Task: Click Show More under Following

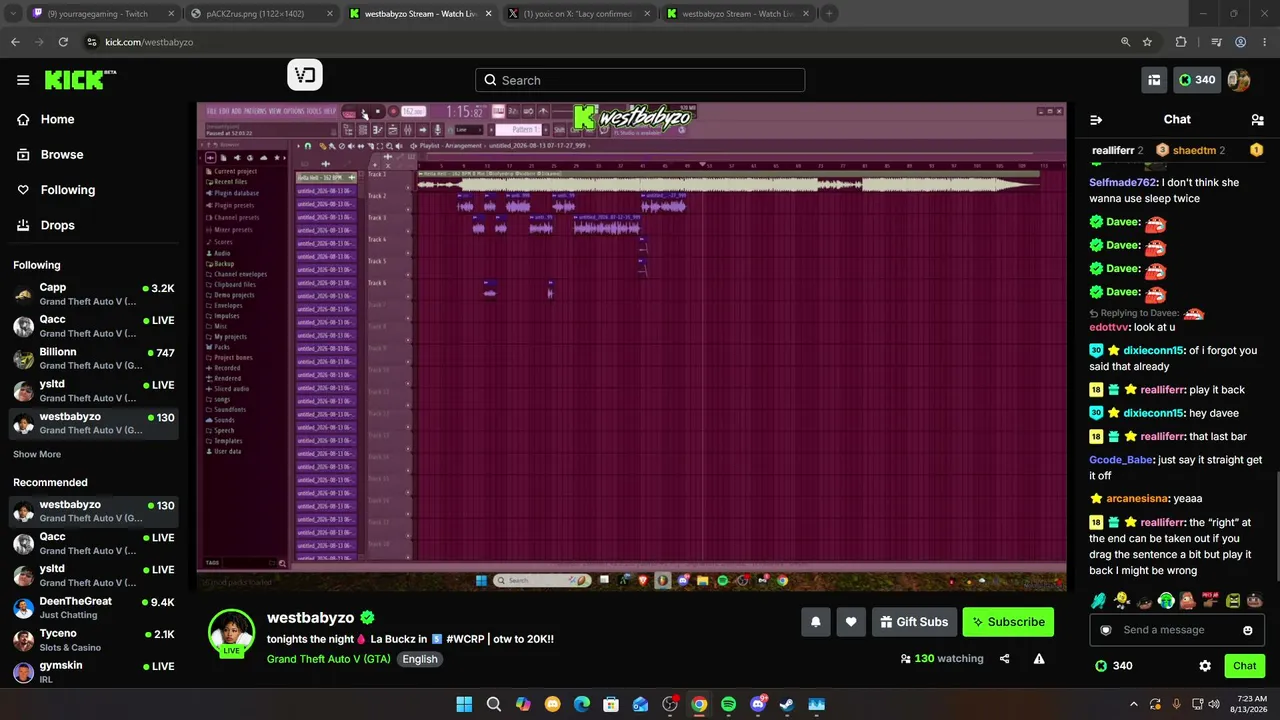Action: [x=37, y=454]
